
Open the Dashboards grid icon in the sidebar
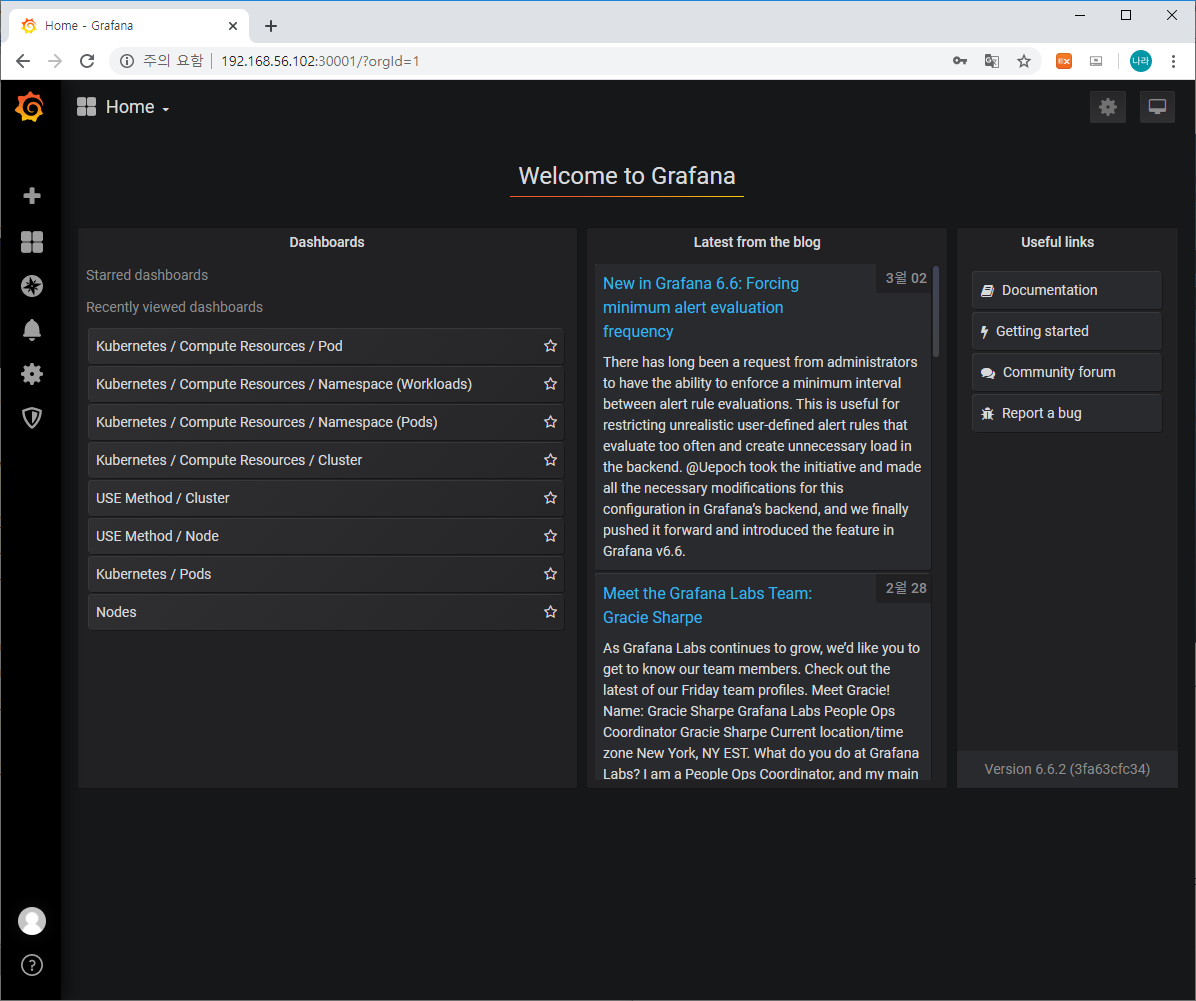[31, 242]
